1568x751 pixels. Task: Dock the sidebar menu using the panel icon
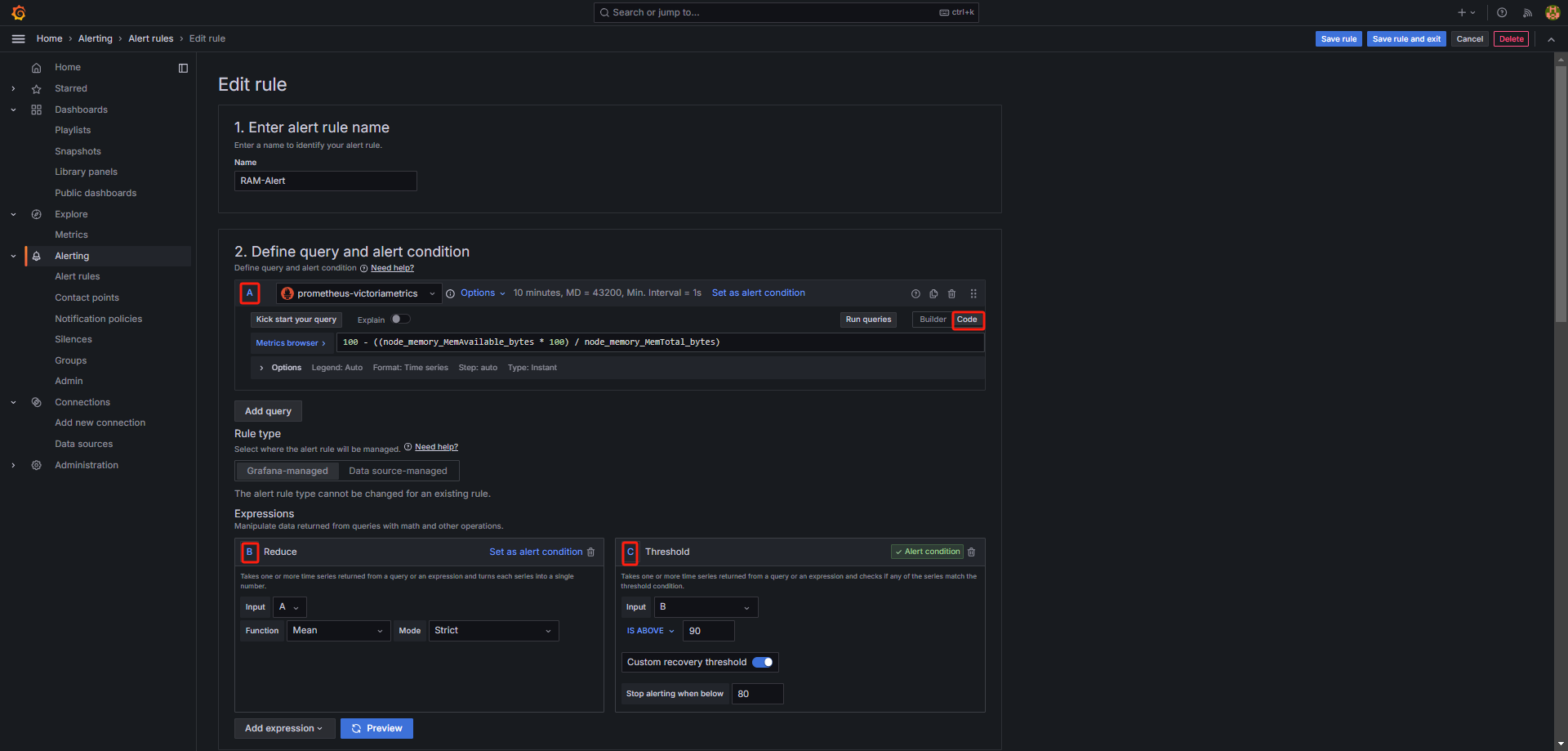coord(183,68)
